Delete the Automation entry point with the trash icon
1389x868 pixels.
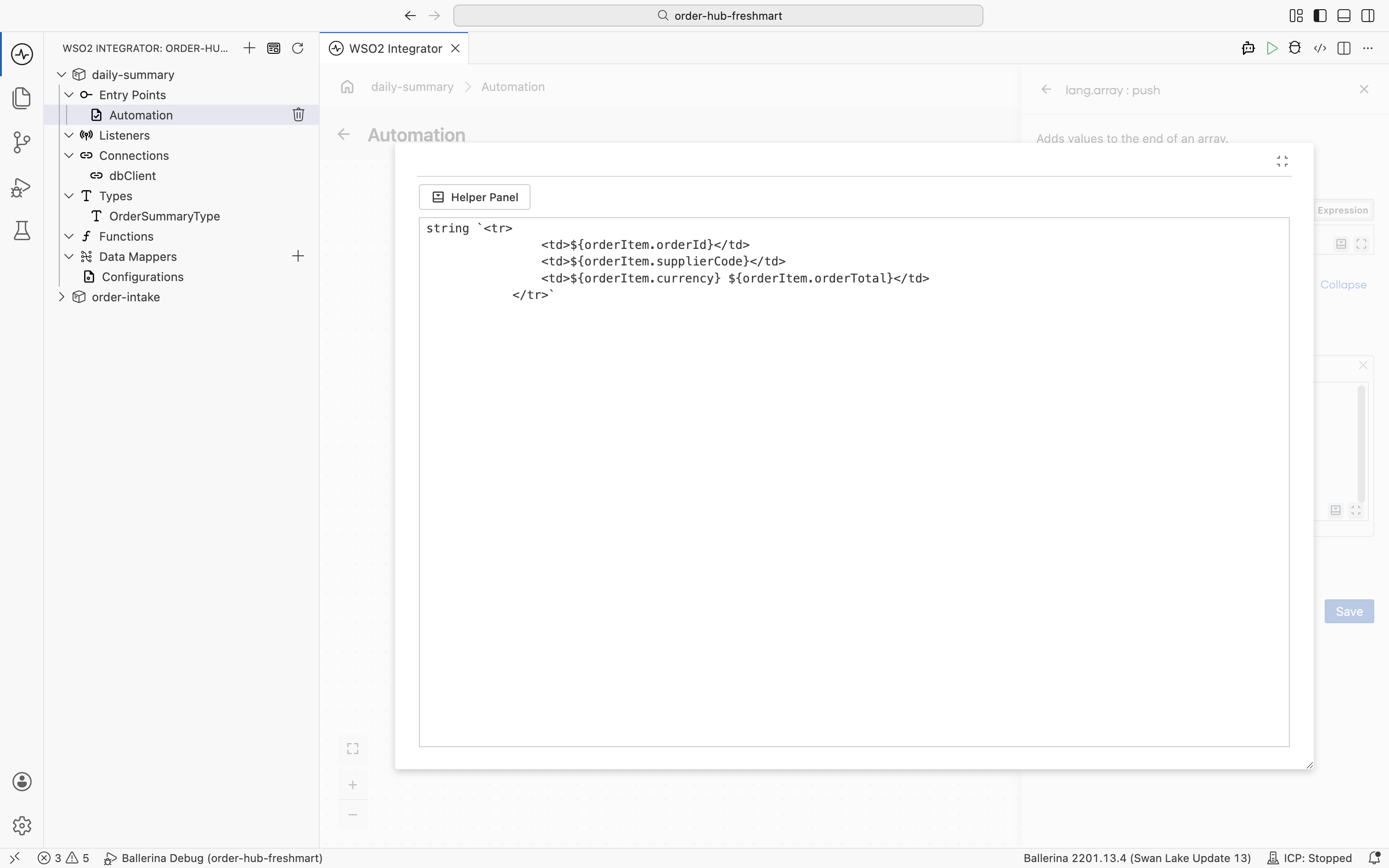point(299,115)
